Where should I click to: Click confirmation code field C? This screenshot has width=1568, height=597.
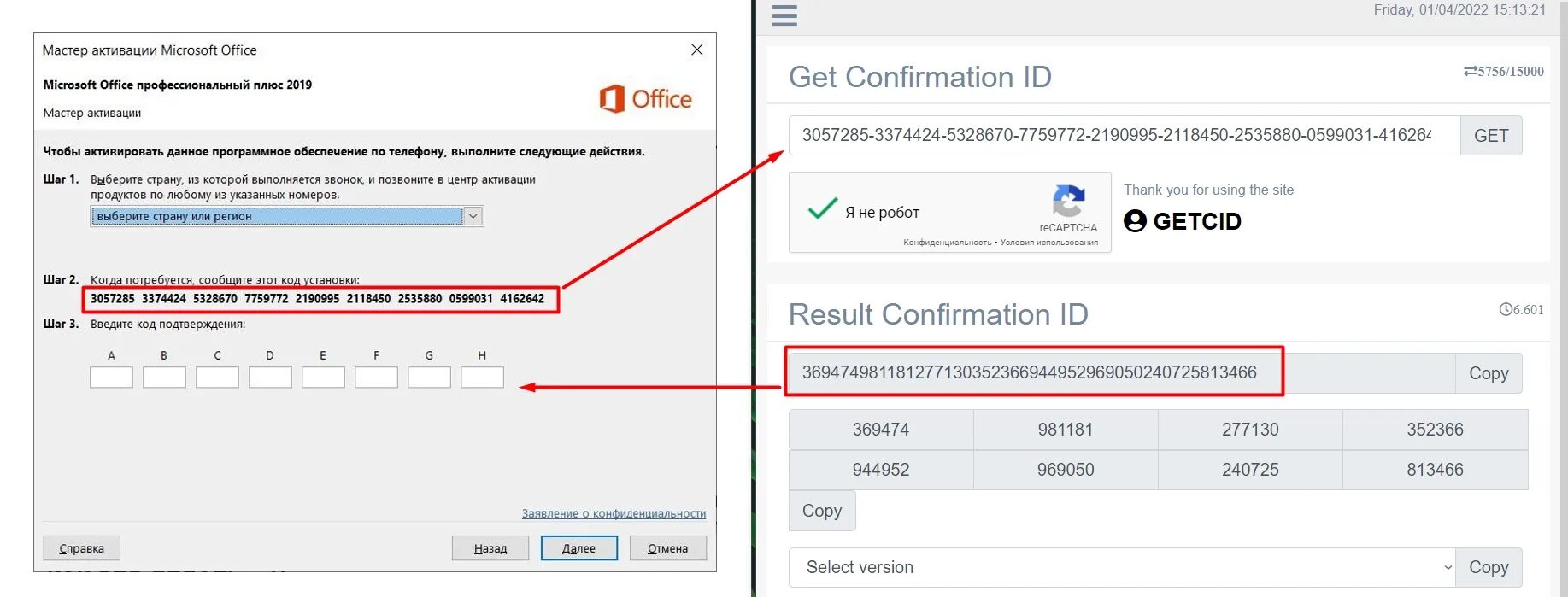point(217,378)
